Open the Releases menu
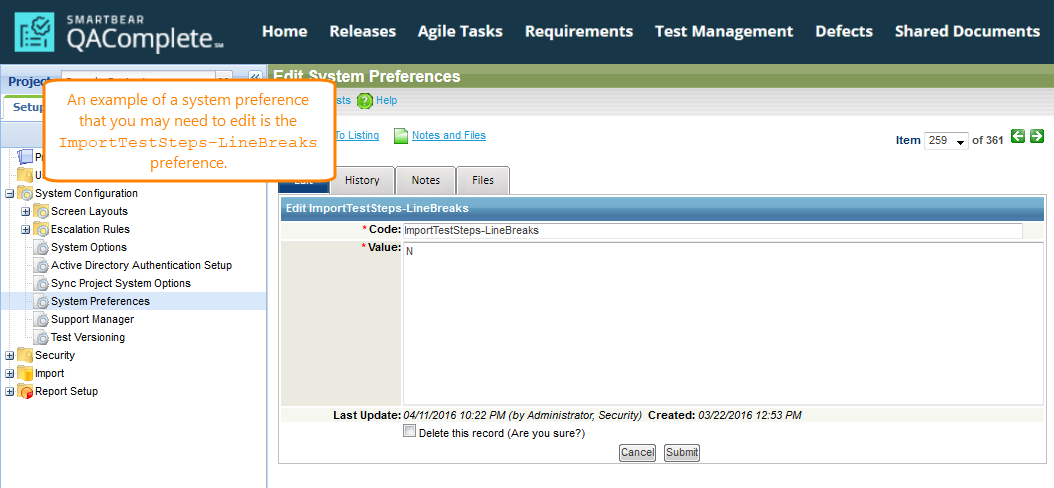 point(362,32)
